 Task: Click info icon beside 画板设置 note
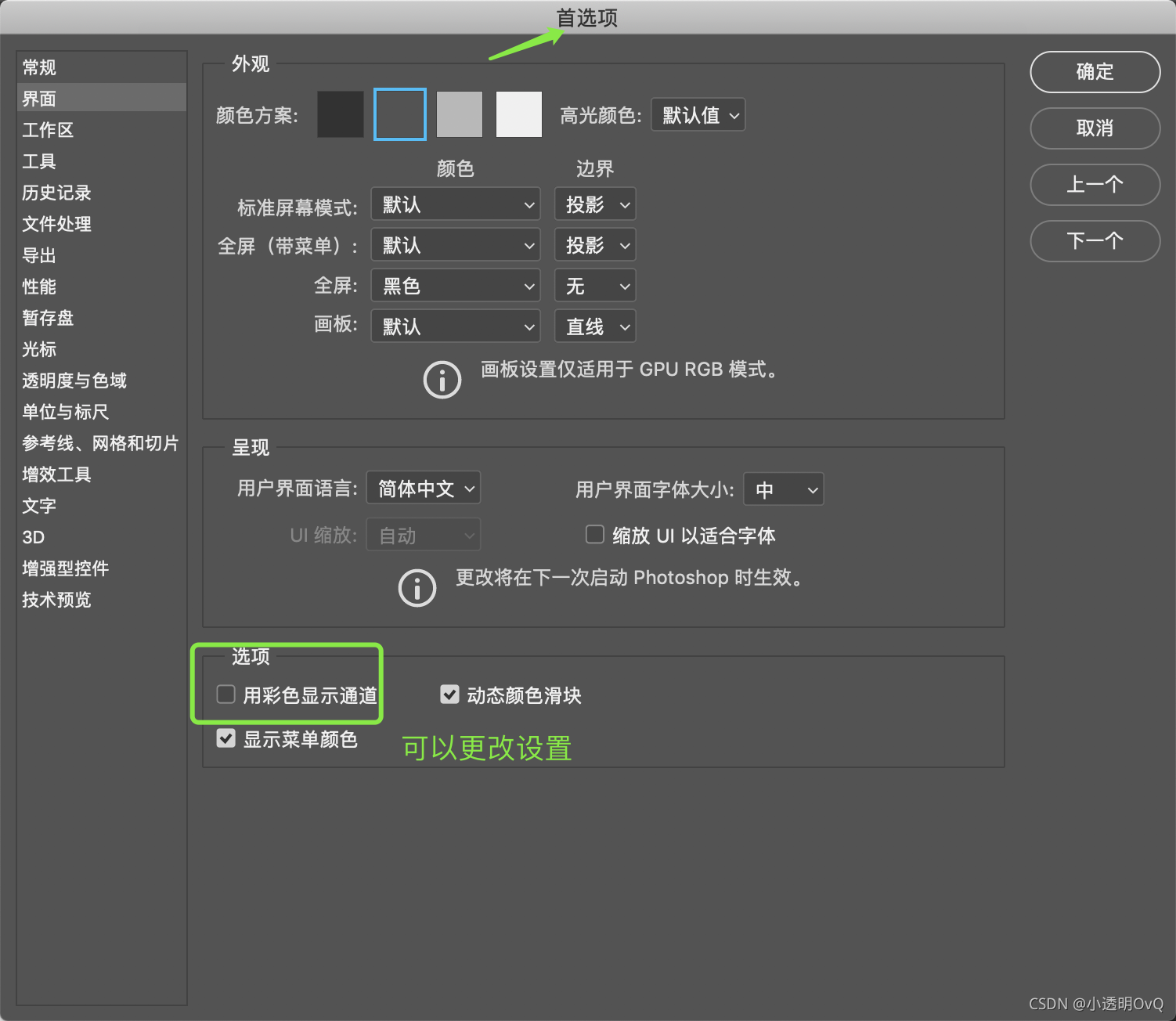tap(442, 380)
